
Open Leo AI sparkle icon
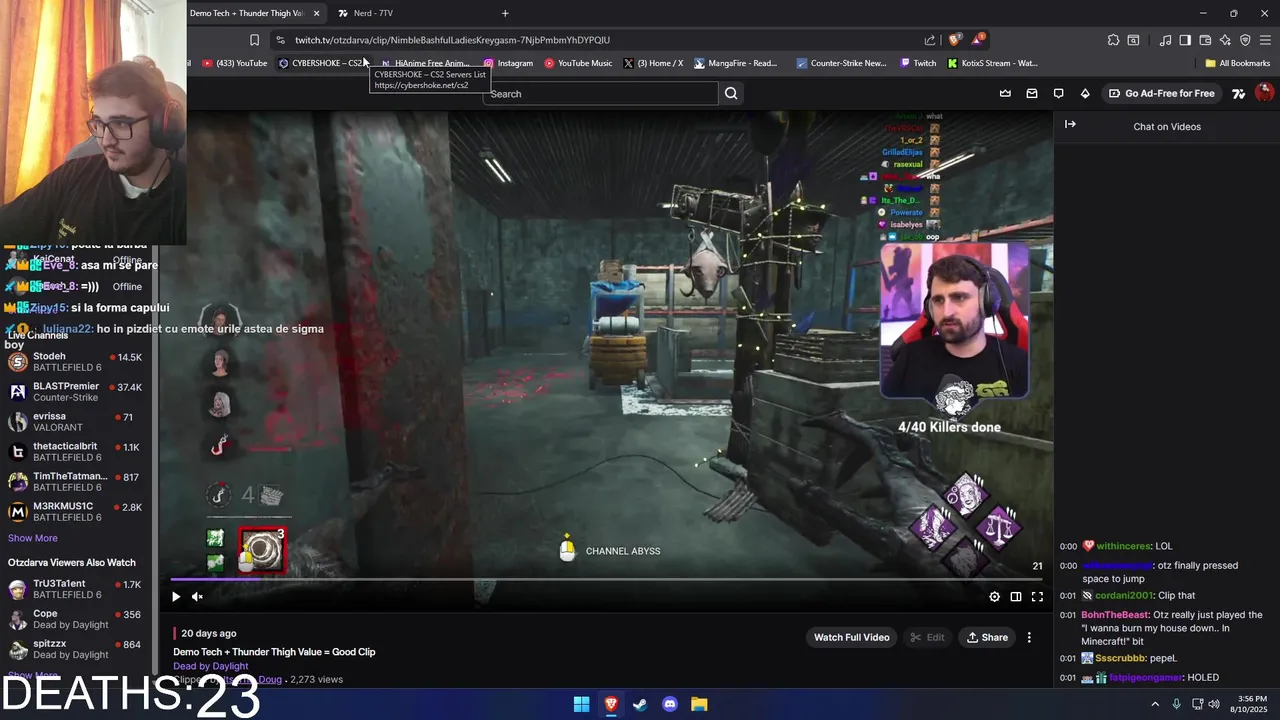[1225, 40]
